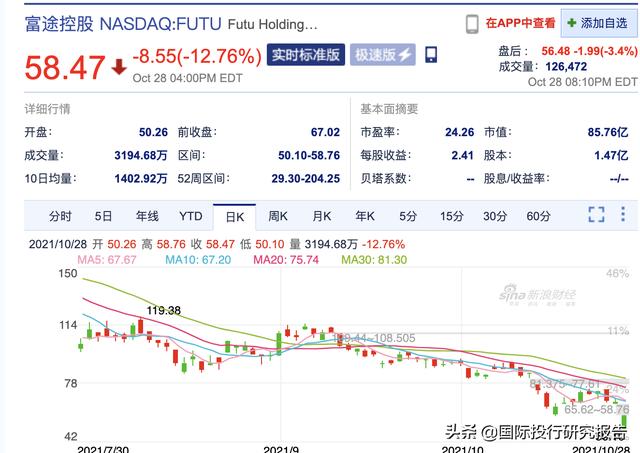The image size is (640, 453).
Task: Click the green plus icon in 添加自选
Action: pyautogui.click(x=571, y=23)
